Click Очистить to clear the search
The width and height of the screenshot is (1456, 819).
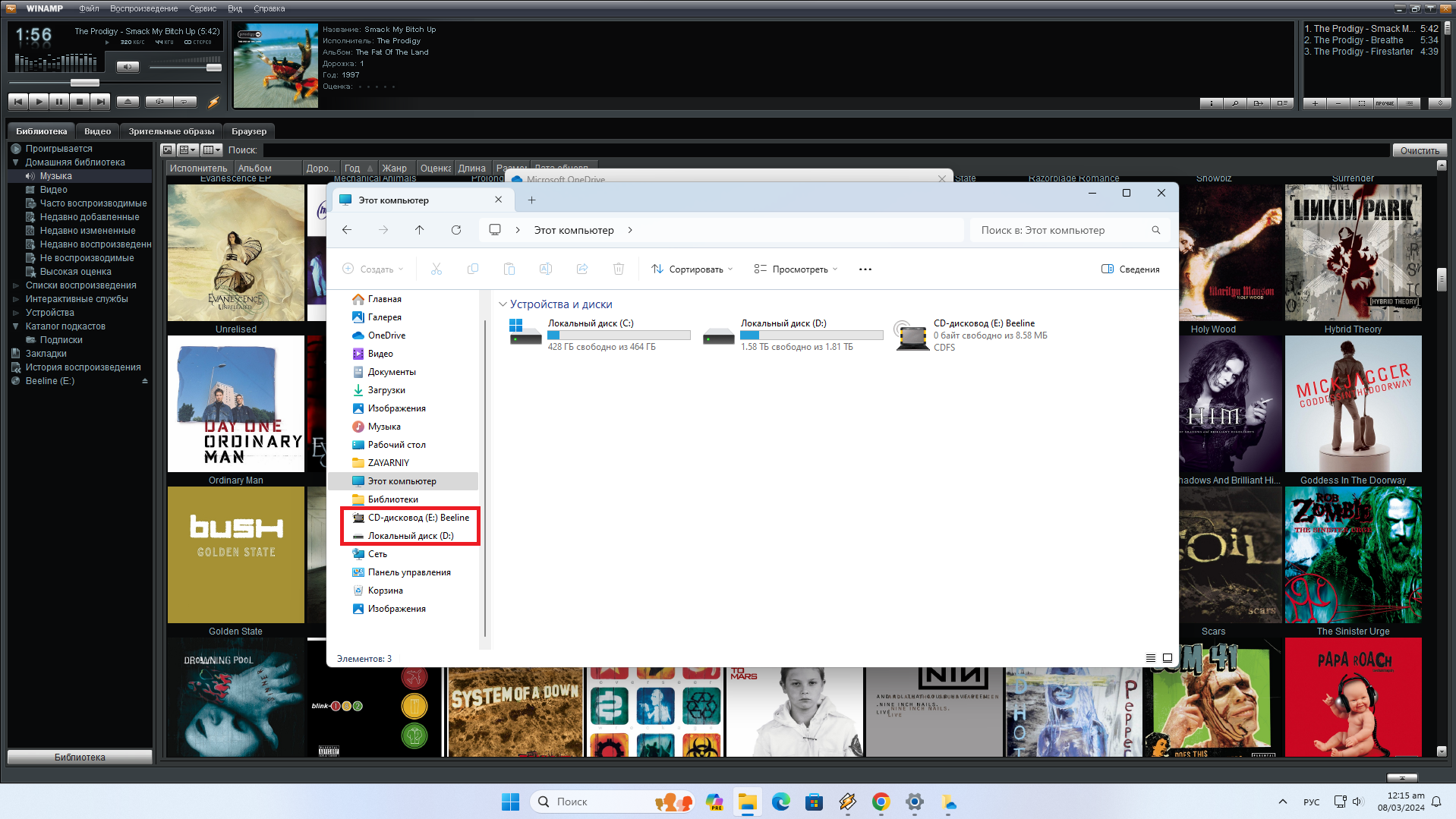coord(1420,150)
